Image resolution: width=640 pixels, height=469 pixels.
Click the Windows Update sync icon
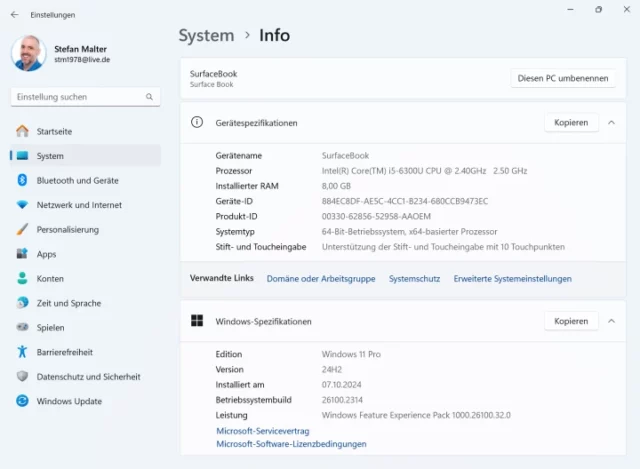point(22,401)
